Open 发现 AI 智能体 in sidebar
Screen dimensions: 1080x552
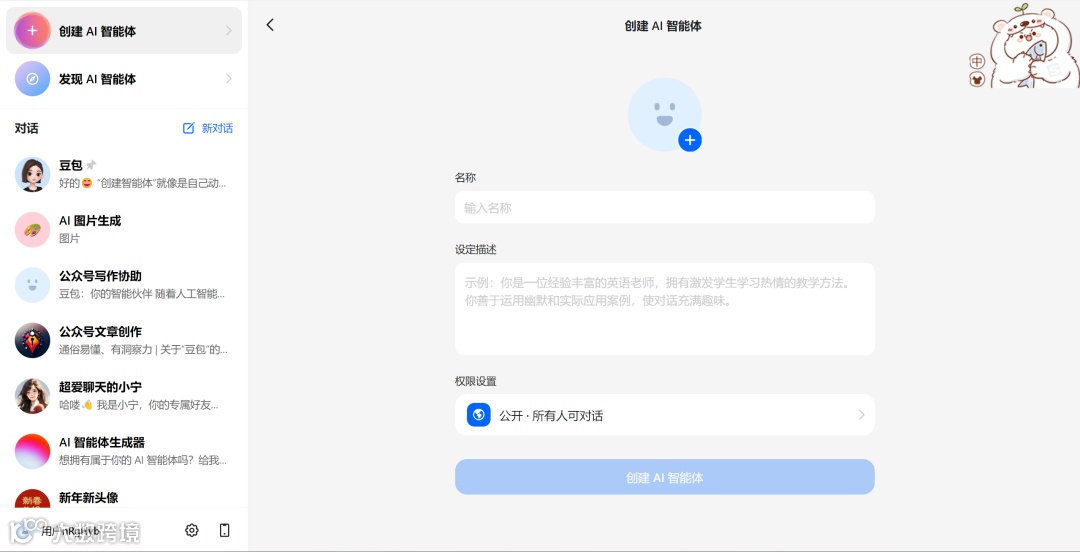124,79
